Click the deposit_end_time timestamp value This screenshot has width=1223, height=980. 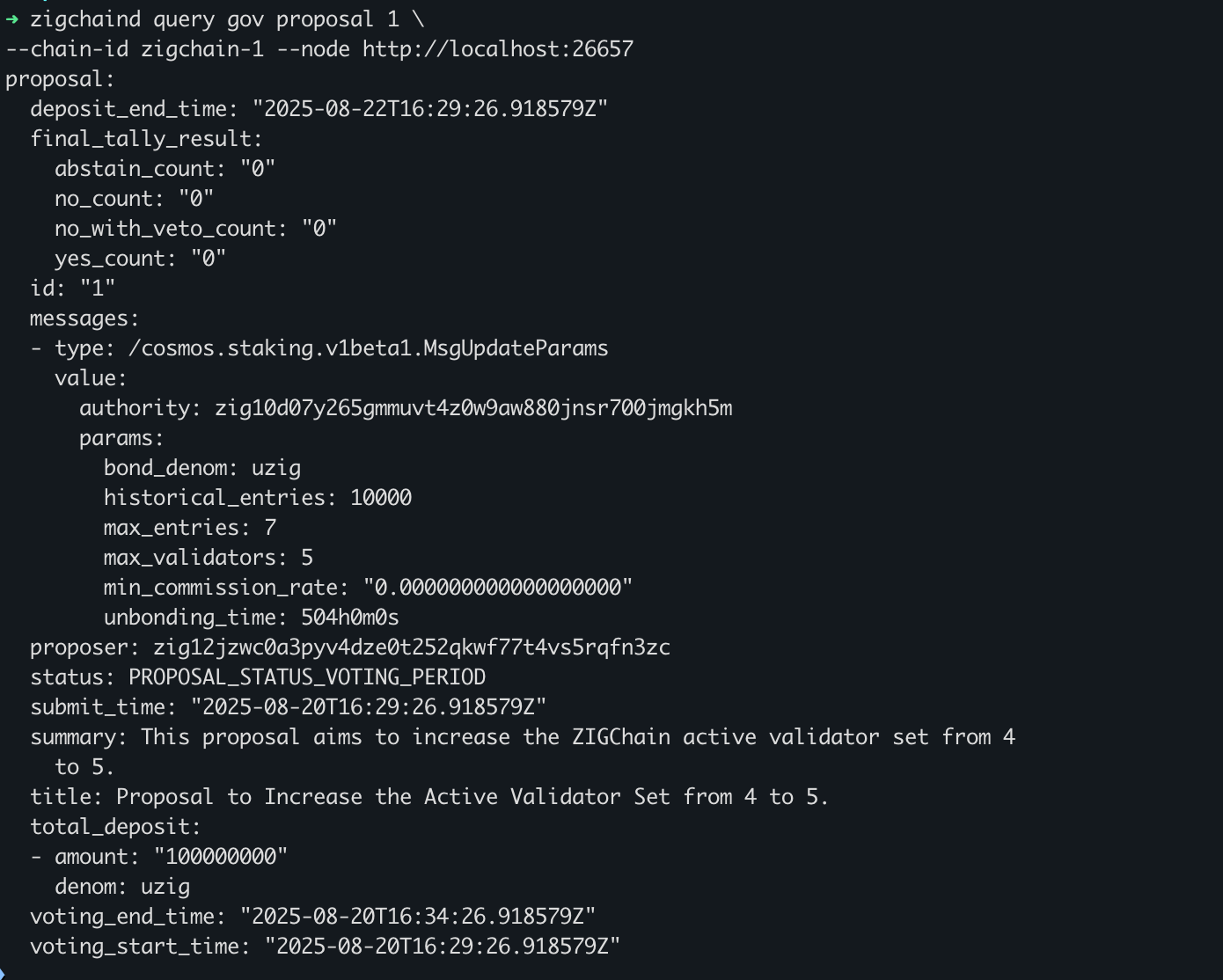(x=429, y=109)
